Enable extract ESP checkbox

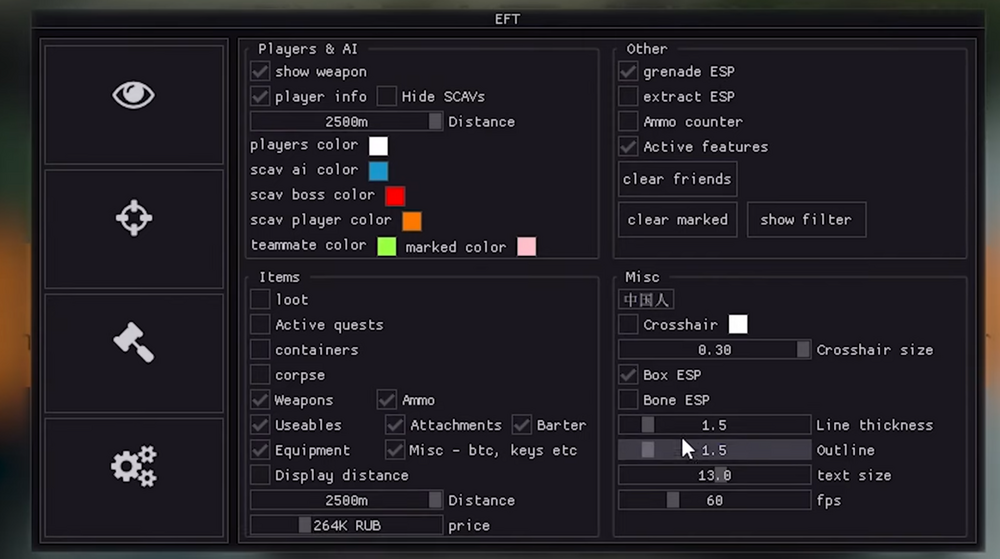tap(628, 96)
